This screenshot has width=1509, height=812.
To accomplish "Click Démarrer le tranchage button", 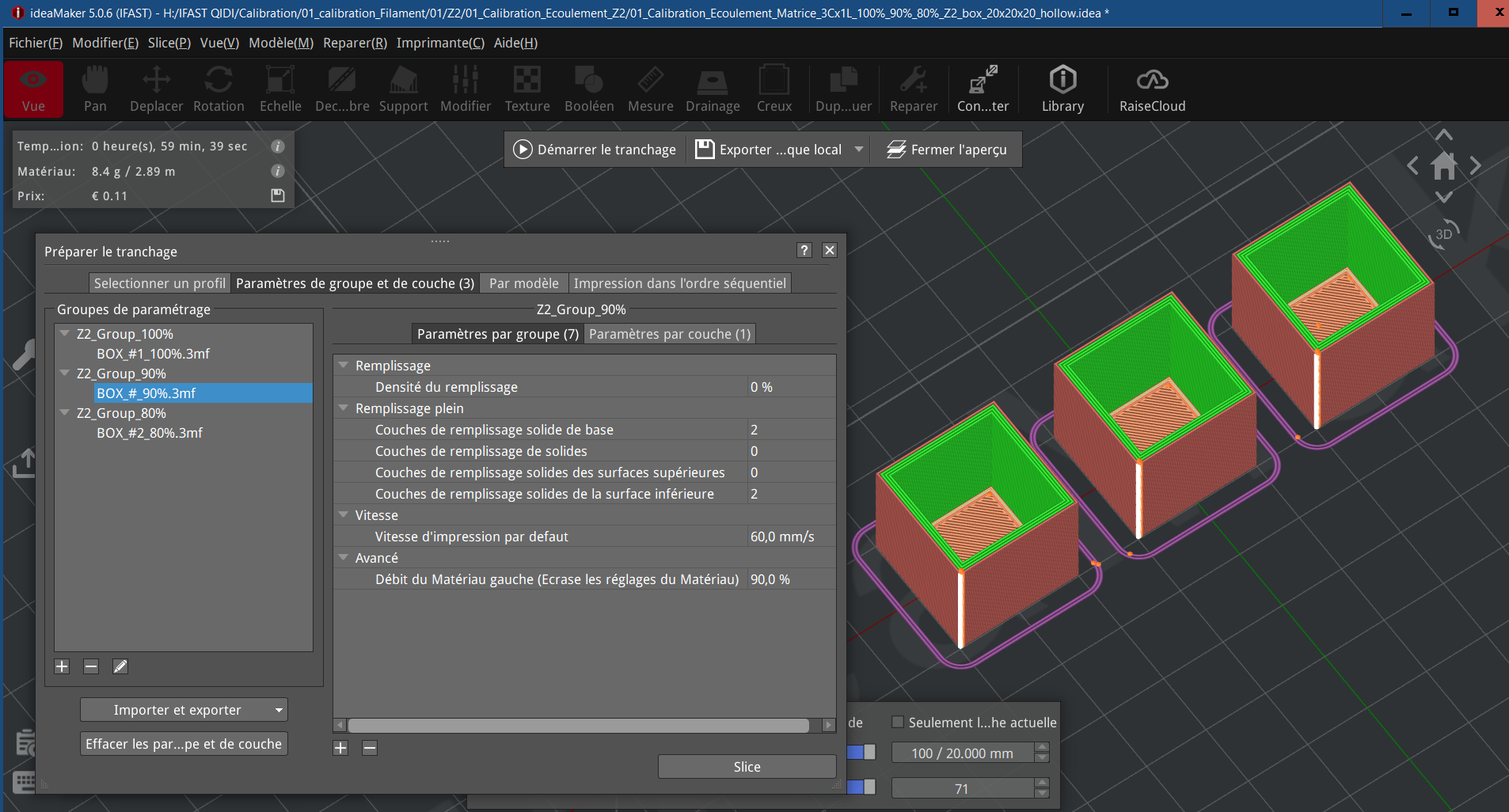I will pyautogui.click(x=595, y=150).
